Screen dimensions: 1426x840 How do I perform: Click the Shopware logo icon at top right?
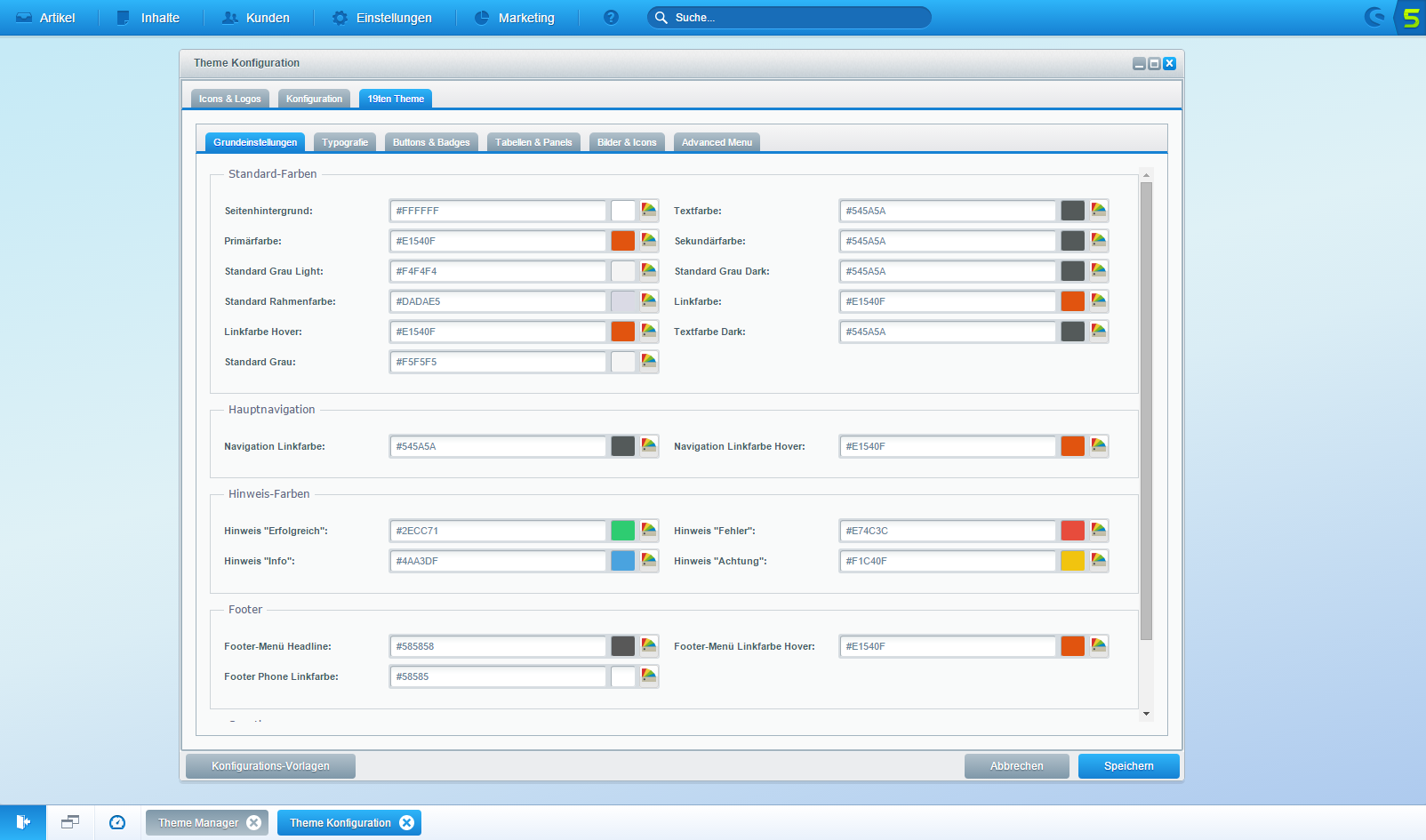1375,17
